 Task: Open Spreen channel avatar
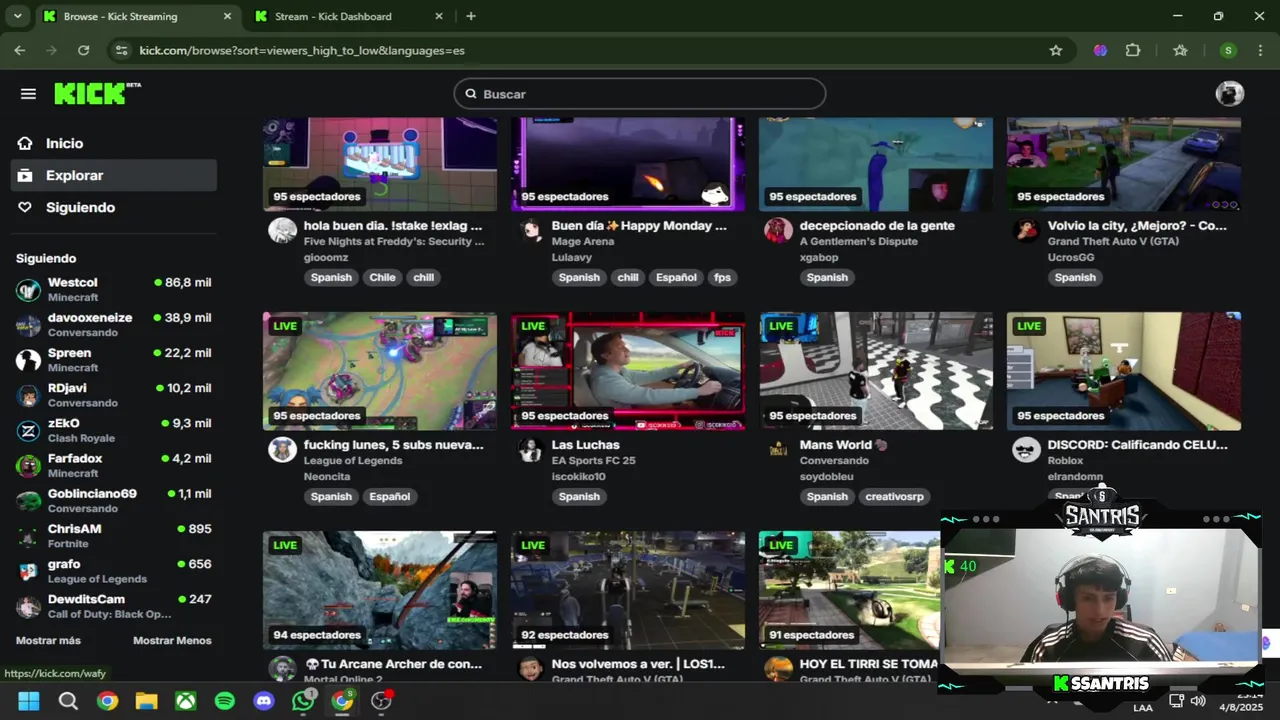click(29, 360)
